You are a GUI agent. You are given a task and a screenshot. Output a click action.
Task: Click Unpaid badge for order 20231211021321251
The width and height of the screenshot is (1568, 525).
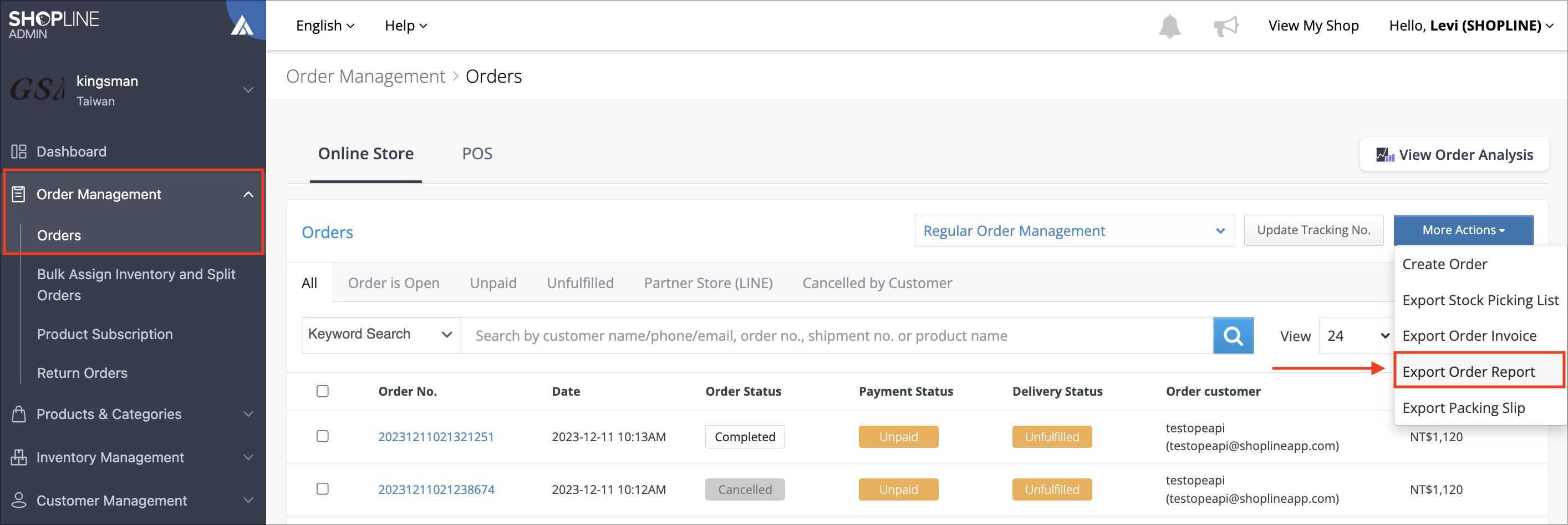pyautogui.click(x=898, y=437)
